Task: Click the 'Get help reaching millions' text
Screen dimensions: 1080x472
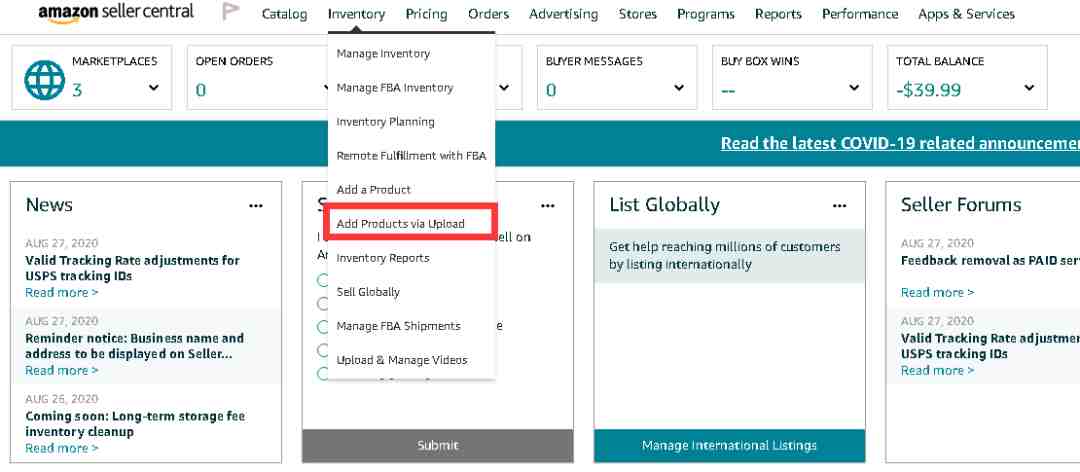Action: coord(725,256)
